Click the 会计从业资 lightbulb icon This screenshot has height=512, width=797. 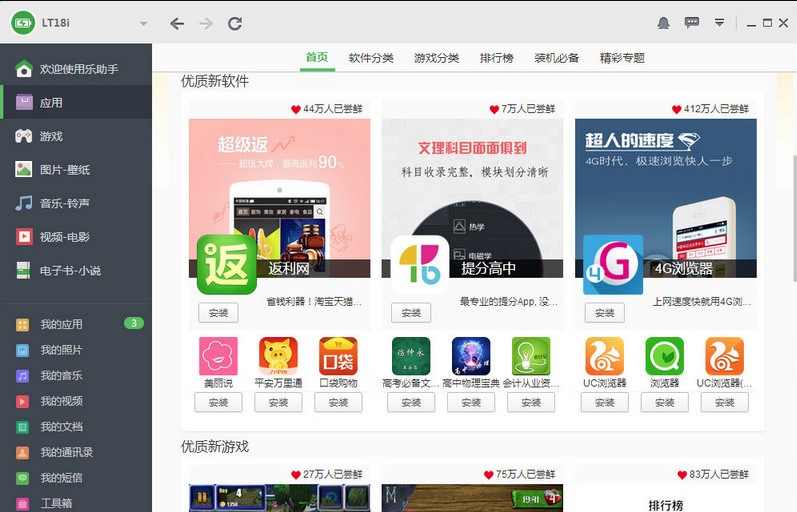531,356
